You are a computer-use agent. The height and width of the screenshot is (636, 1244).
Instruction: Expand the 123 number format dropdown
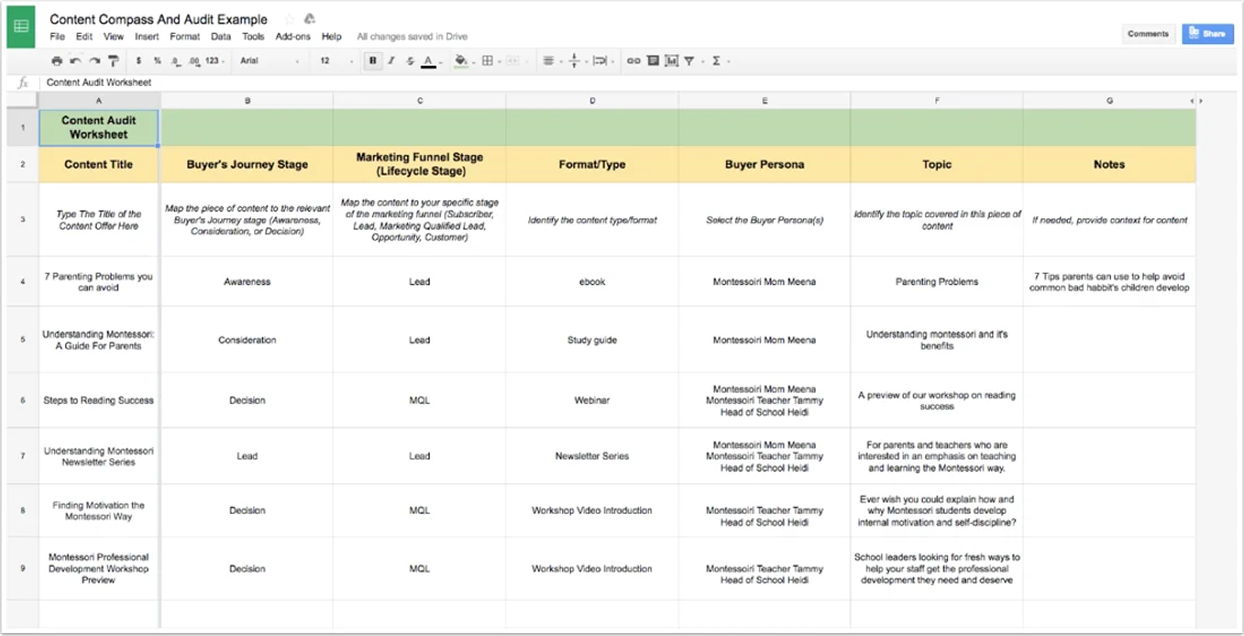[214, 61]
